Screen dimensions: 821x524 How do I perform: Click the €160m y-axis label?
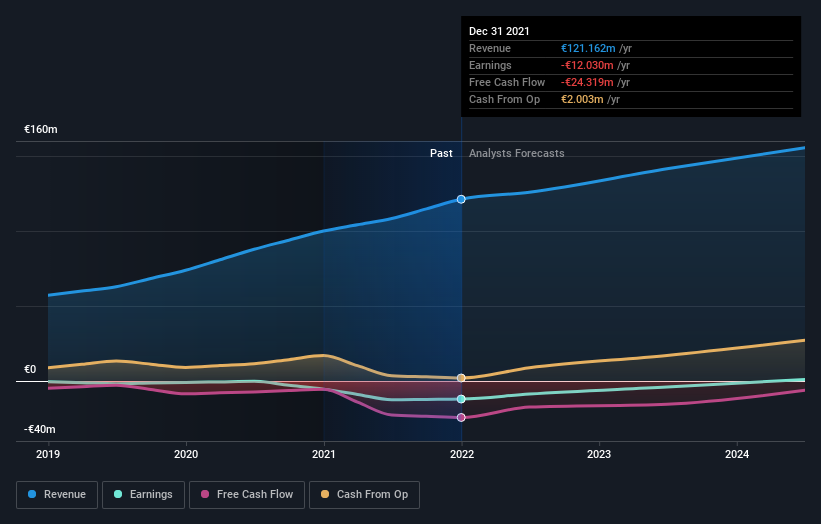[x=41, y=129]
